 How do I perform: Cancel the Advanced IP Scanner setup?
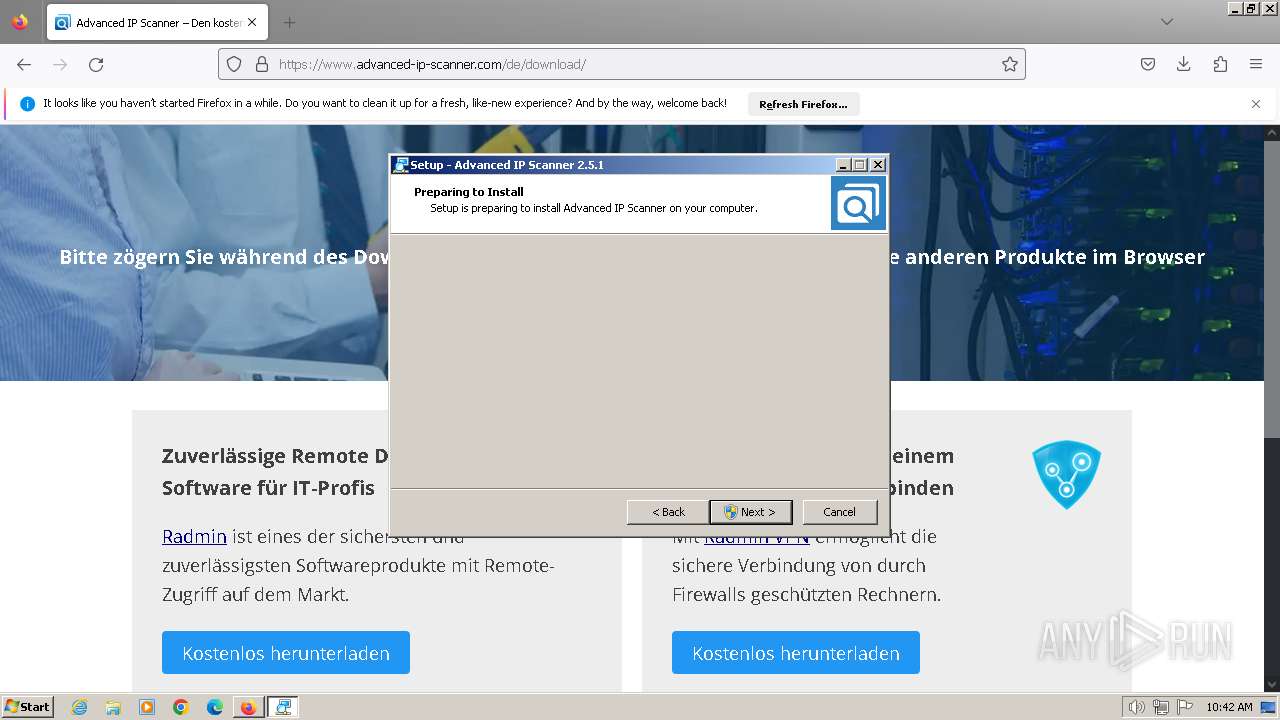(x=839, y=512)
